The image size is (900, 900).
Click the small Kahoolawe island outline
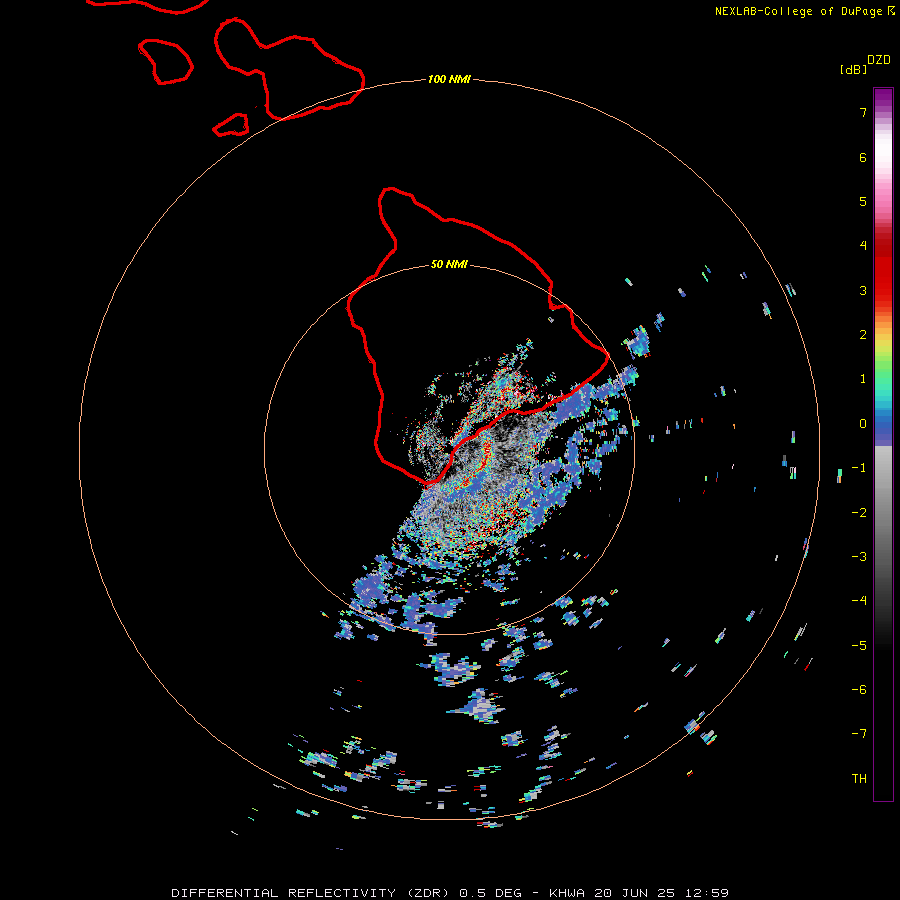click(x=231, y=125)
